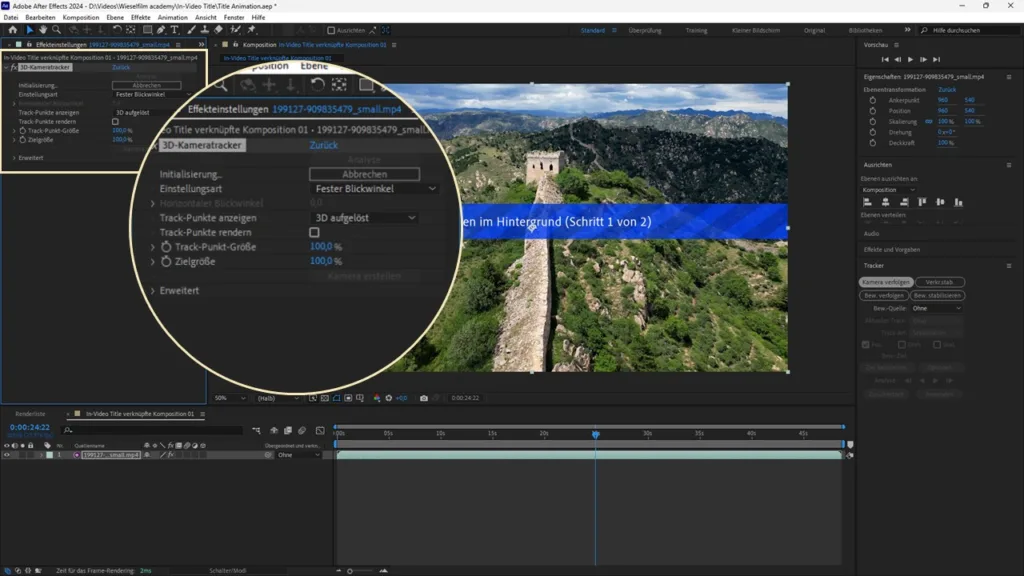Screen dimensions: 1024x576
Task: Select the Puppet Pin tool
Action: pos(251,30)
